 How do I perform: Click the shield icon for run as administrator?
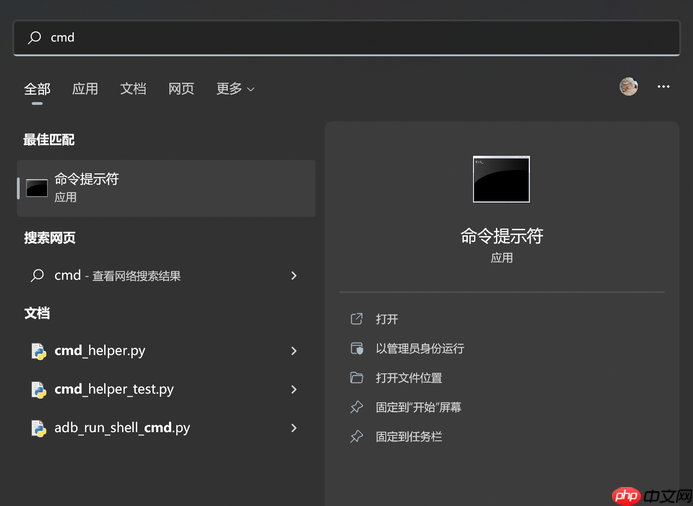point(357,349)
